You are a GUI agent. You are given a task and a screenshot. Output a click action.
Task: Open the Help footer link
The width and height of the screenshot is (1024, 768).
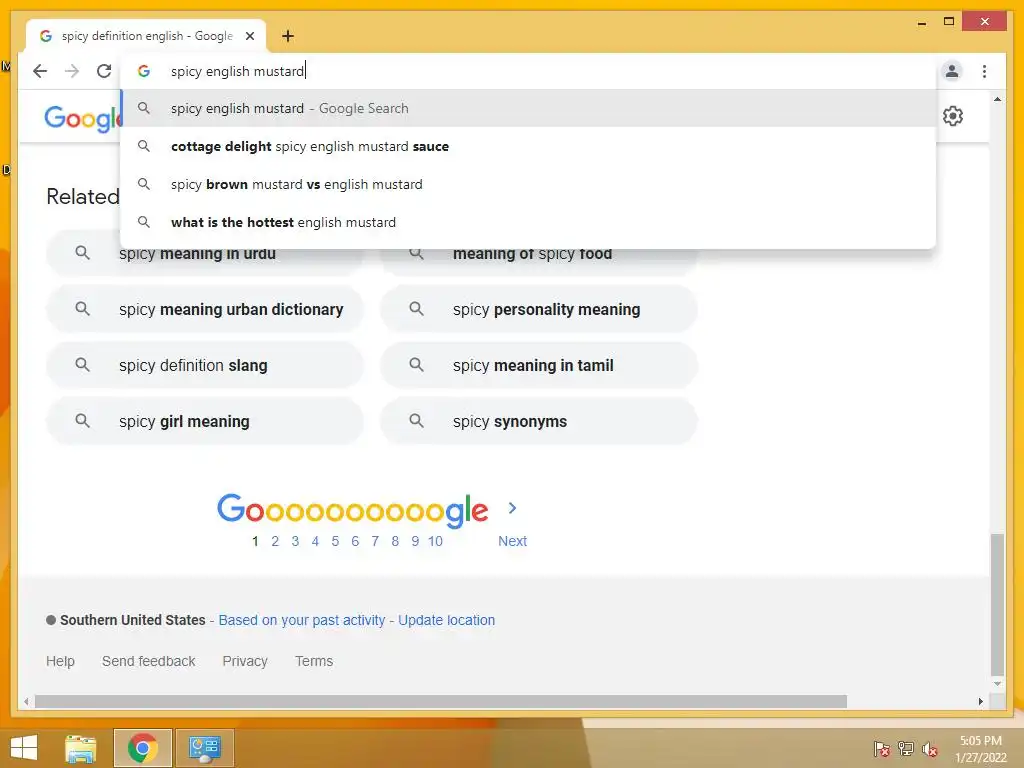click(x=60, y=661)
